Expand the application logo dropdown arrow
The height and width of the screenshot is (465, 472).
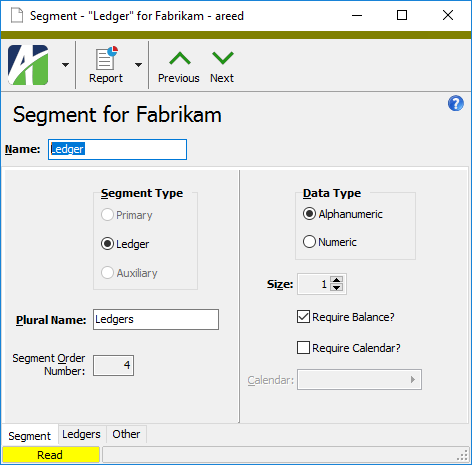pyautogui.click(x=66, y=65)
